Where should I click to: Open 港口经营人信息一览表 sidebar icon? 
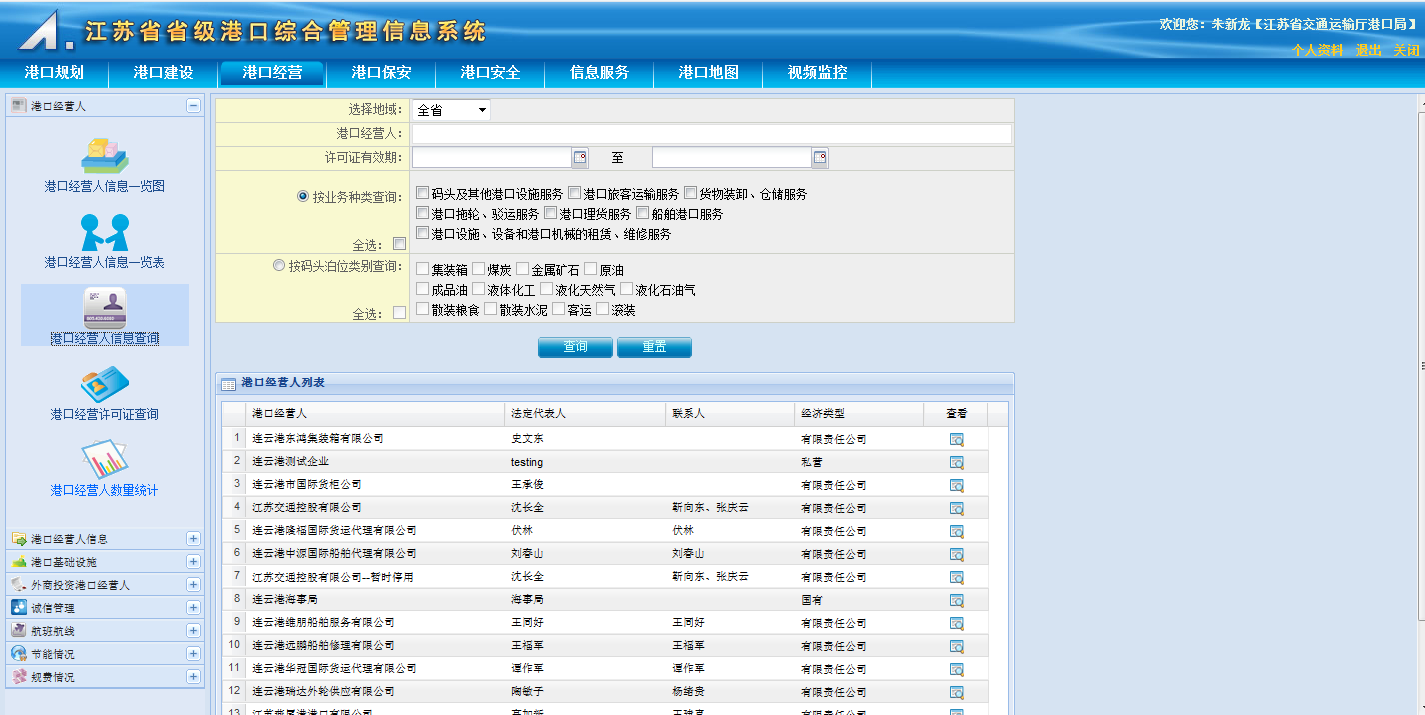tap(104, 232)
